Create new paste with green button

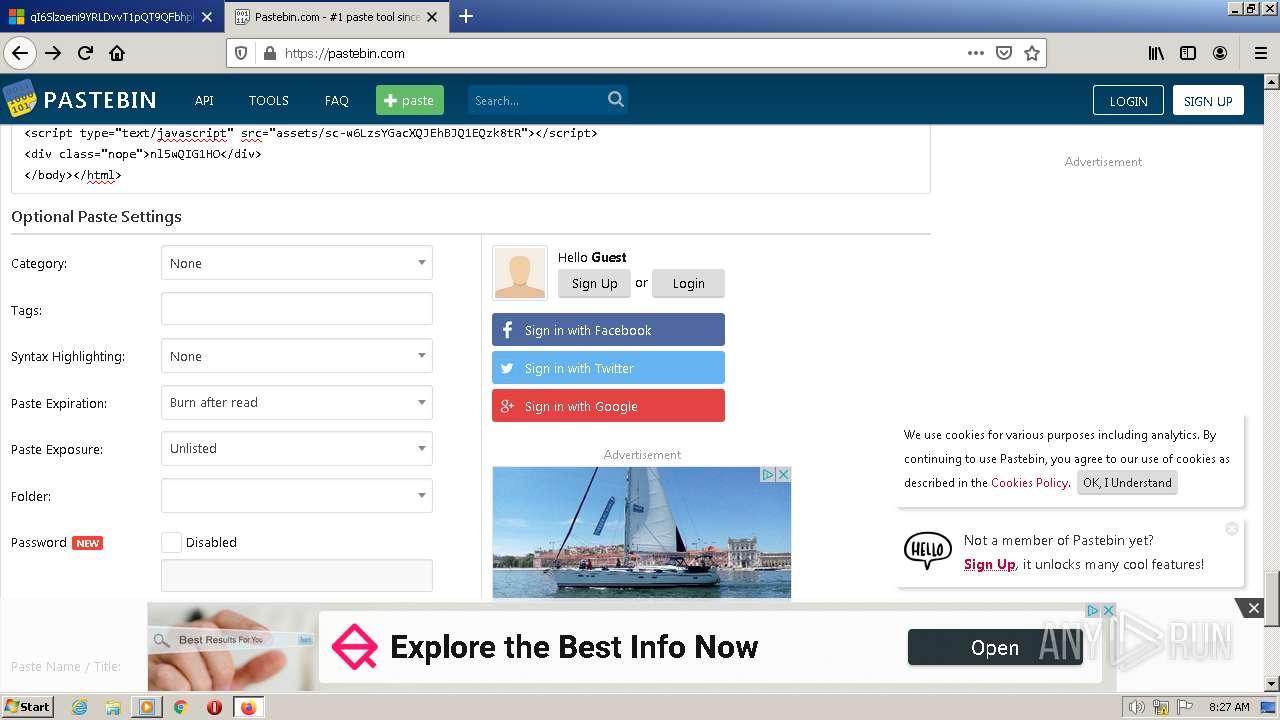coord(409,100)
